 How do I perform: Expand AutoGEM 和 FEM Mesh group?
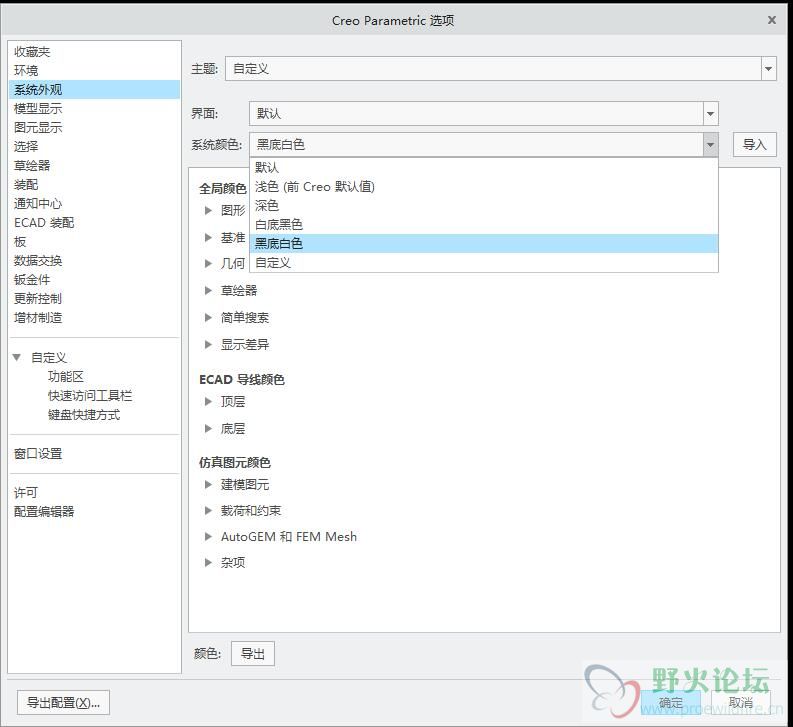coord(208,537)
